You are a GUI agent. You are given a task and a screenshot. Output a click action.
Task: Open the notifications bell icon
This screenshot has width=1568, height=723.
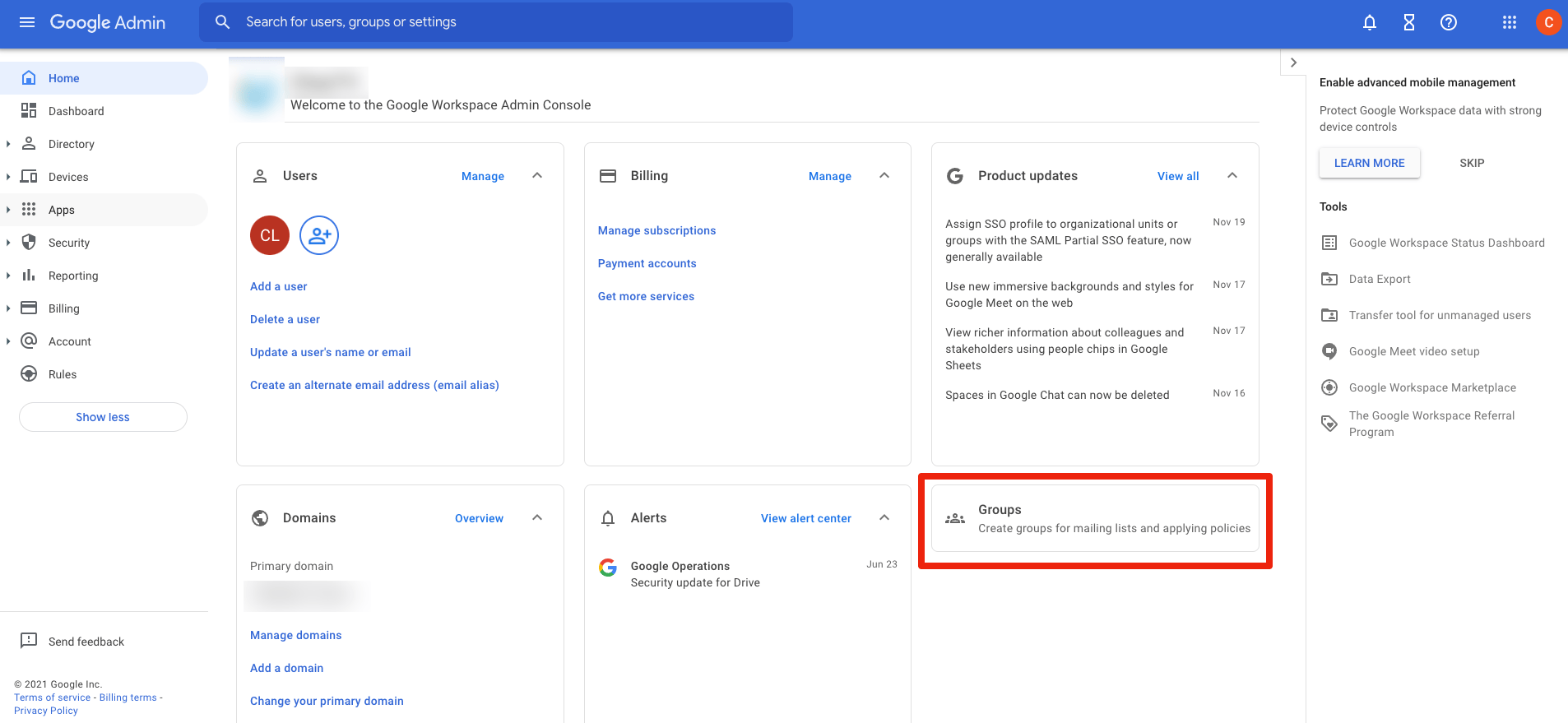1369,22
